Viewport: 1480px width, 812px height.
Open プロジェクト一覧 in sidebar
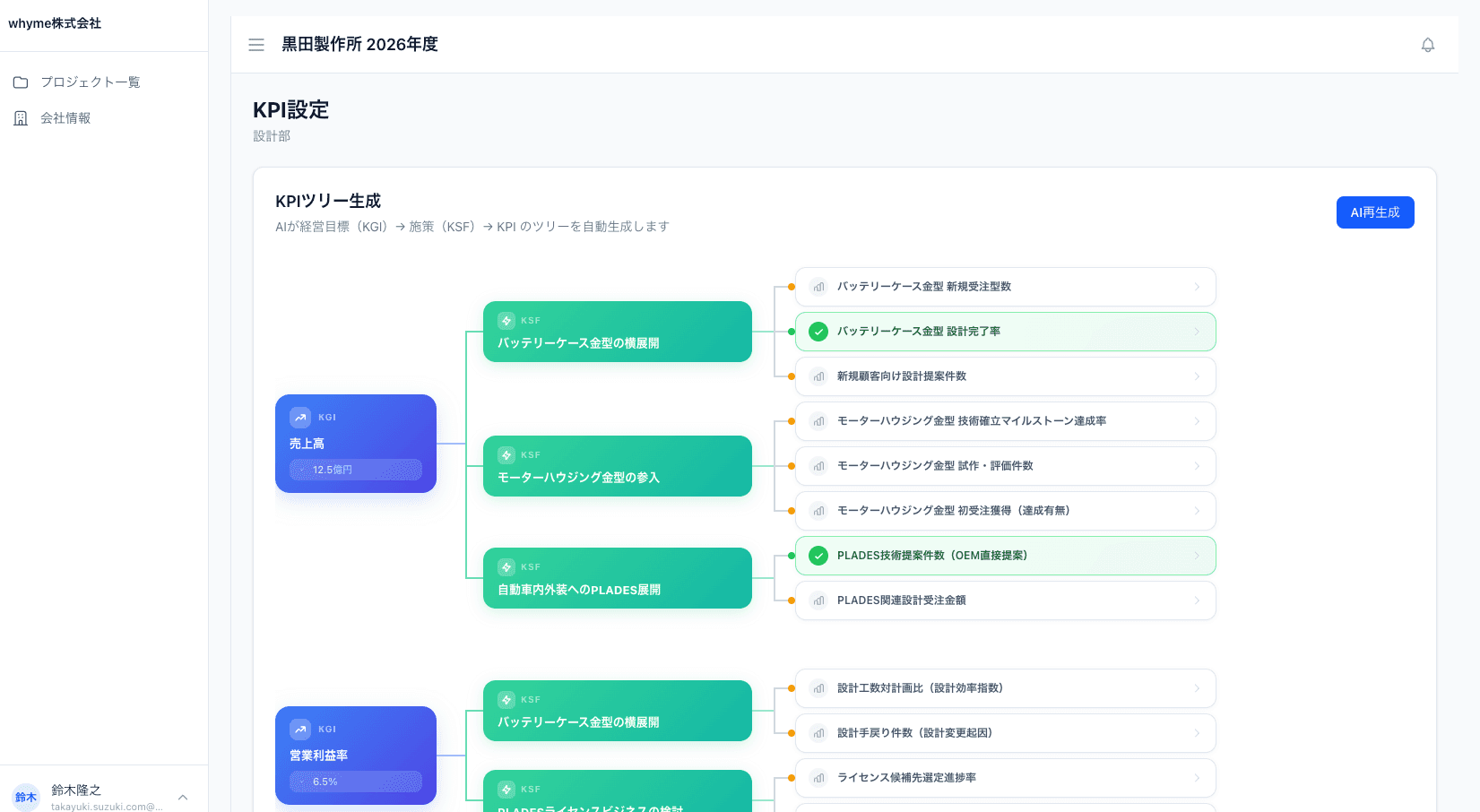click(x=90, y=82)
